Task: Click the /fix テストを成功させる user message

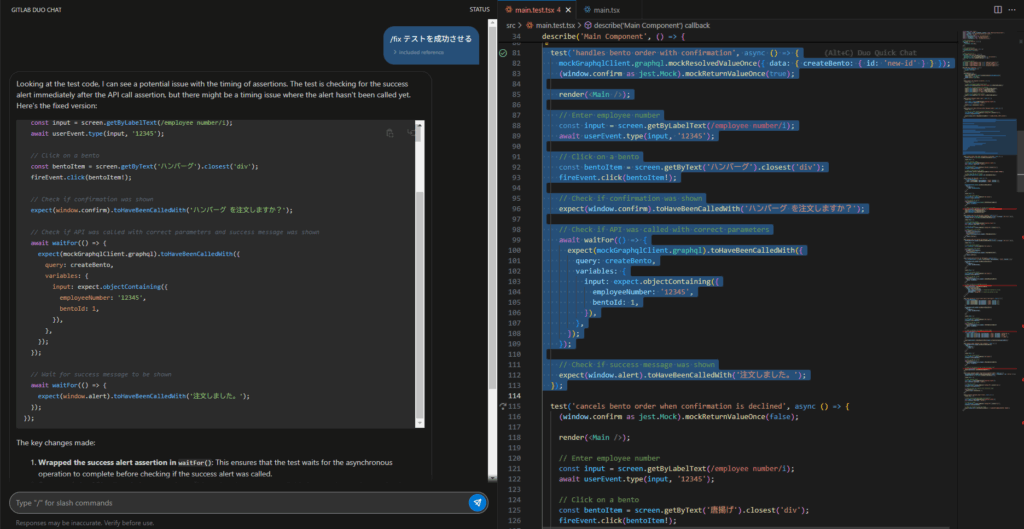Action: tap(431, 46)
